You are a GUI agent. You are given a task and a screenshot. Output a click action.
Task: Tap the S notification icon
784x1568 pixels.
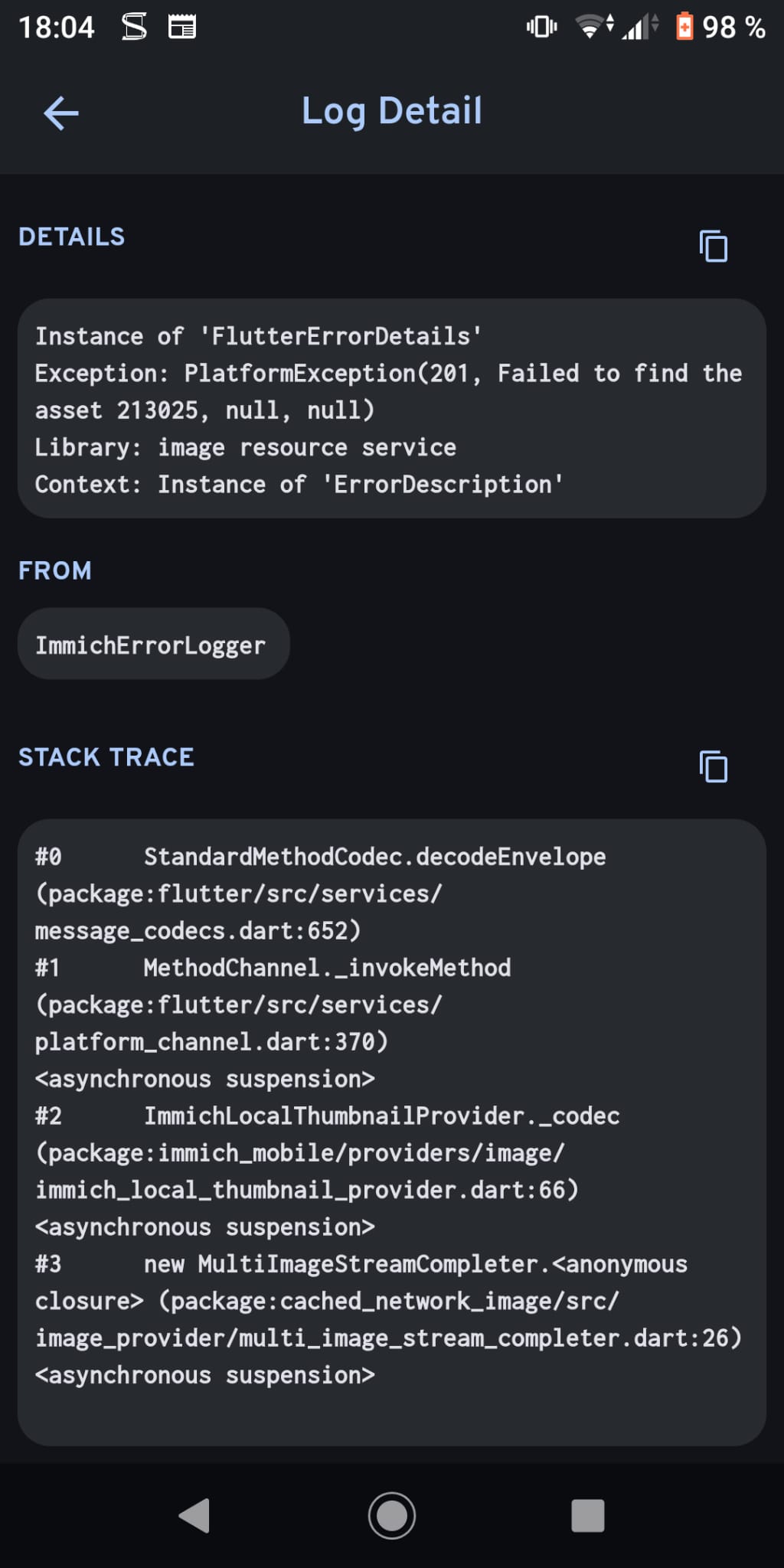(134, 27)
